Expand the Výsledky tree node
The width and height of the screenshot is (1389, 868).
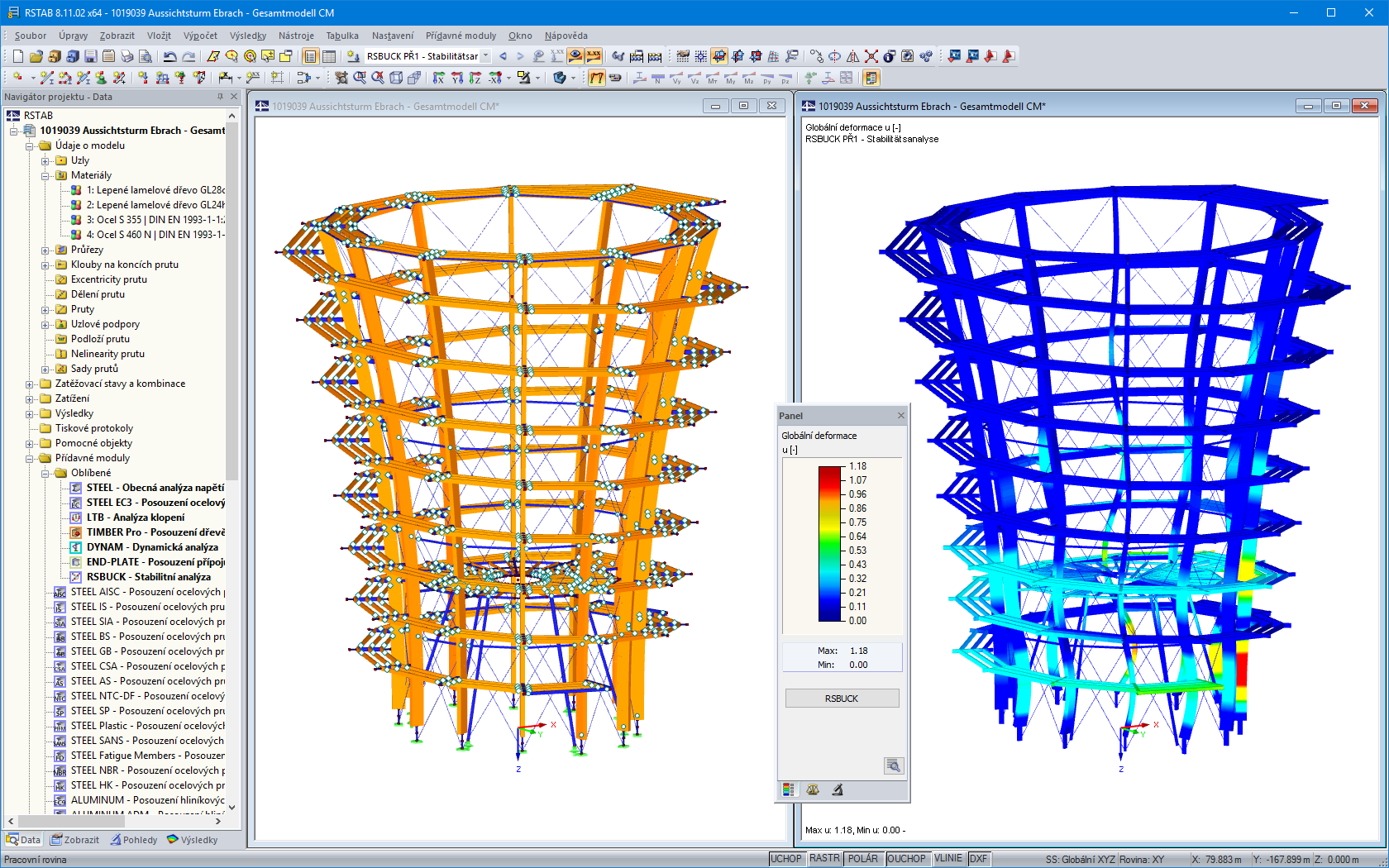(x=30, y=413)
